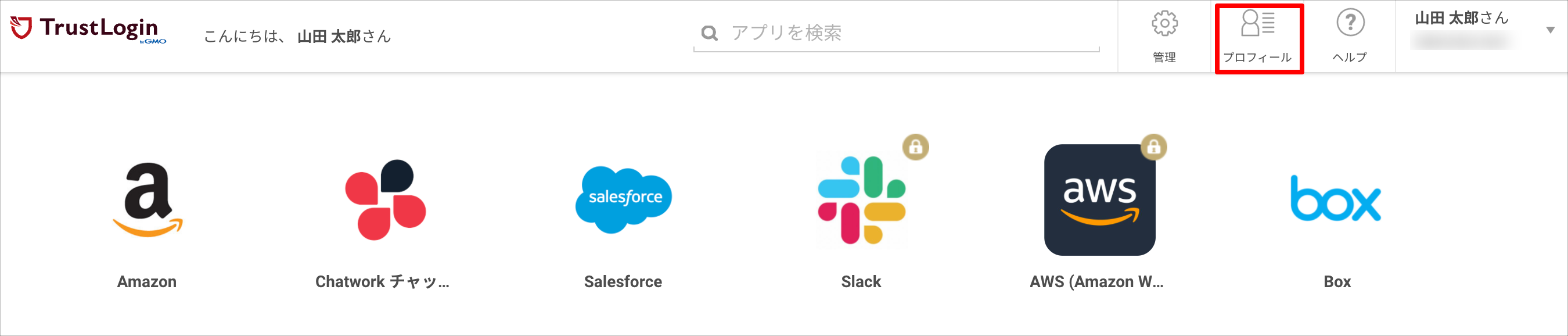
Task: Click the lock badge on AWS
Action: (x=1152, y=147)
